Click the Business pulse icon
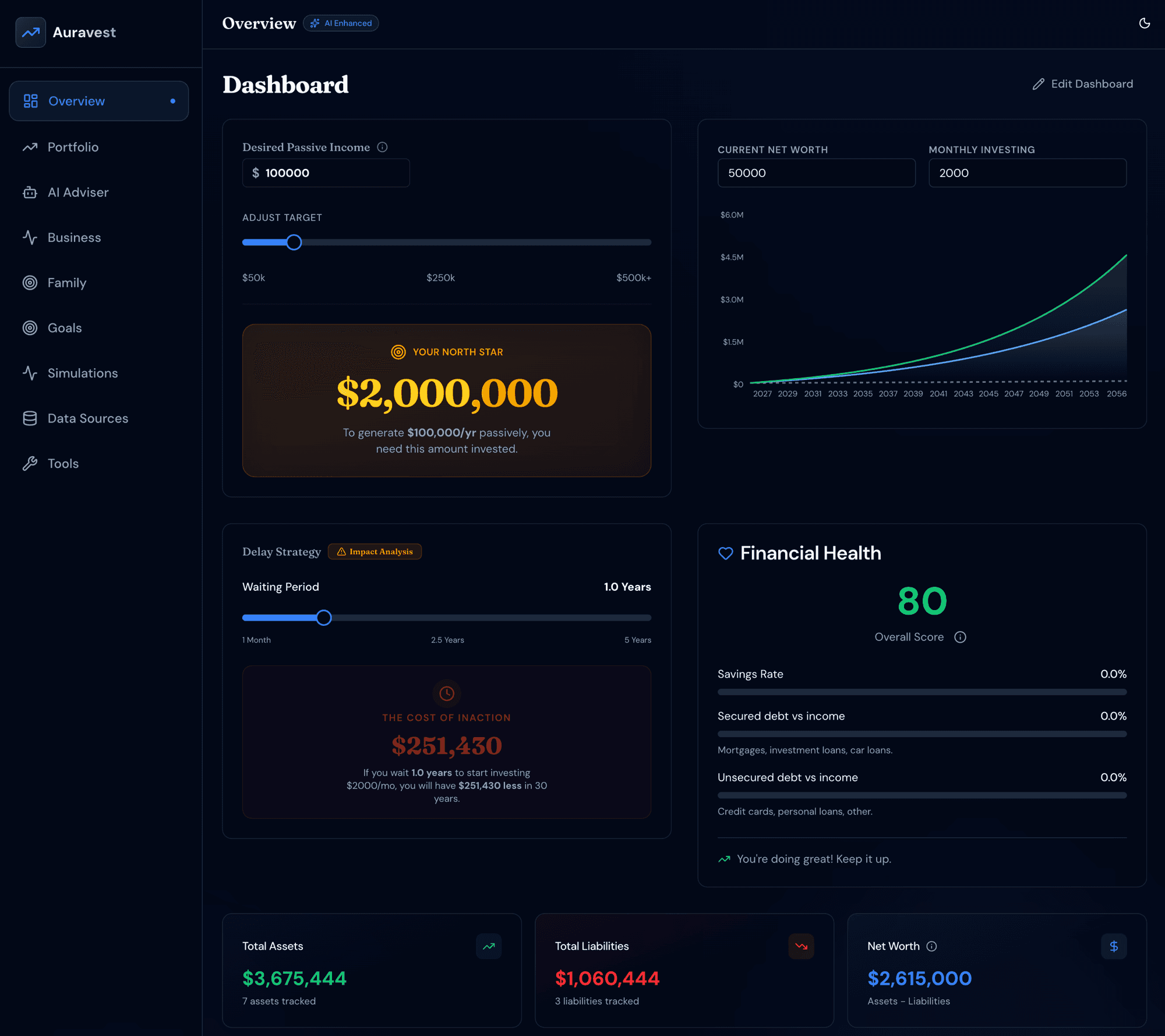The height and width of the screenshot is (1036, 1165). tap(30, 237)
